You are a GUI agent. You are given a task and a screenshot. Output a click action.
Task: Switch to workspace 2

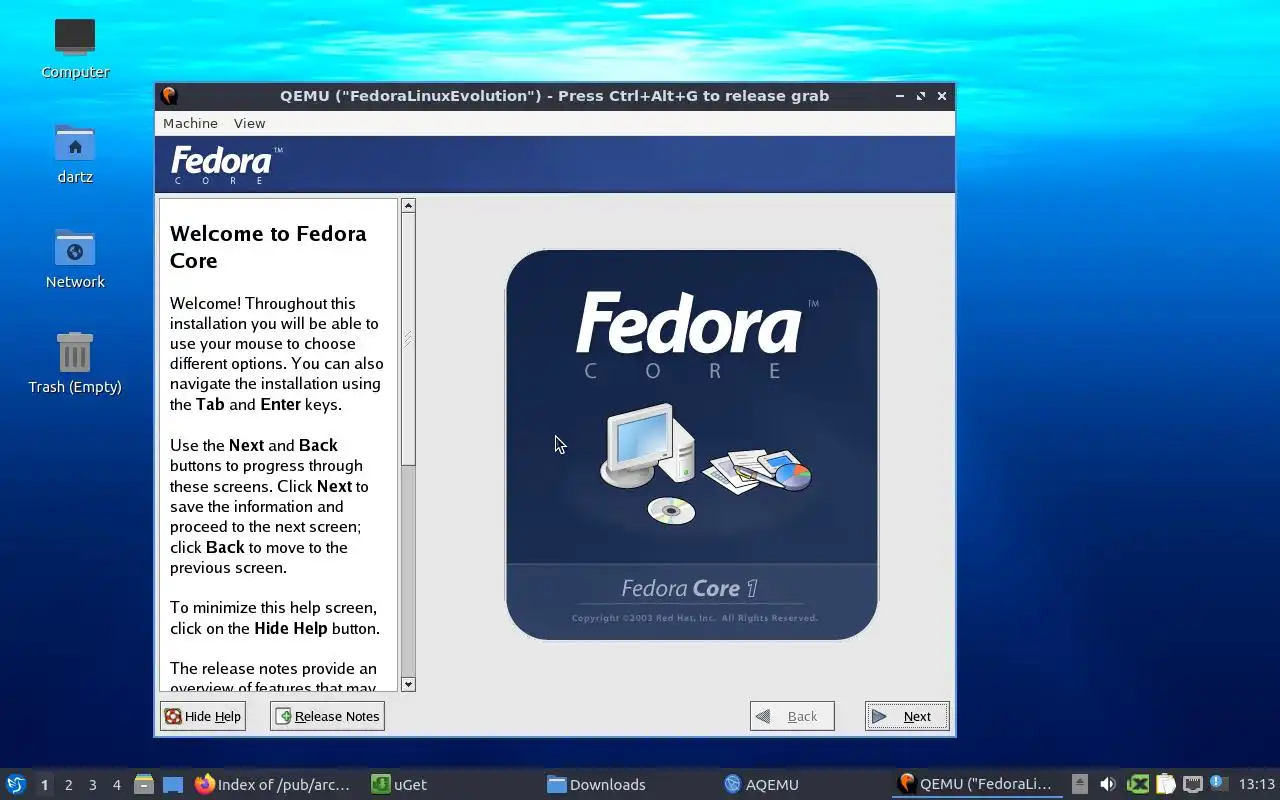(68, 785)
